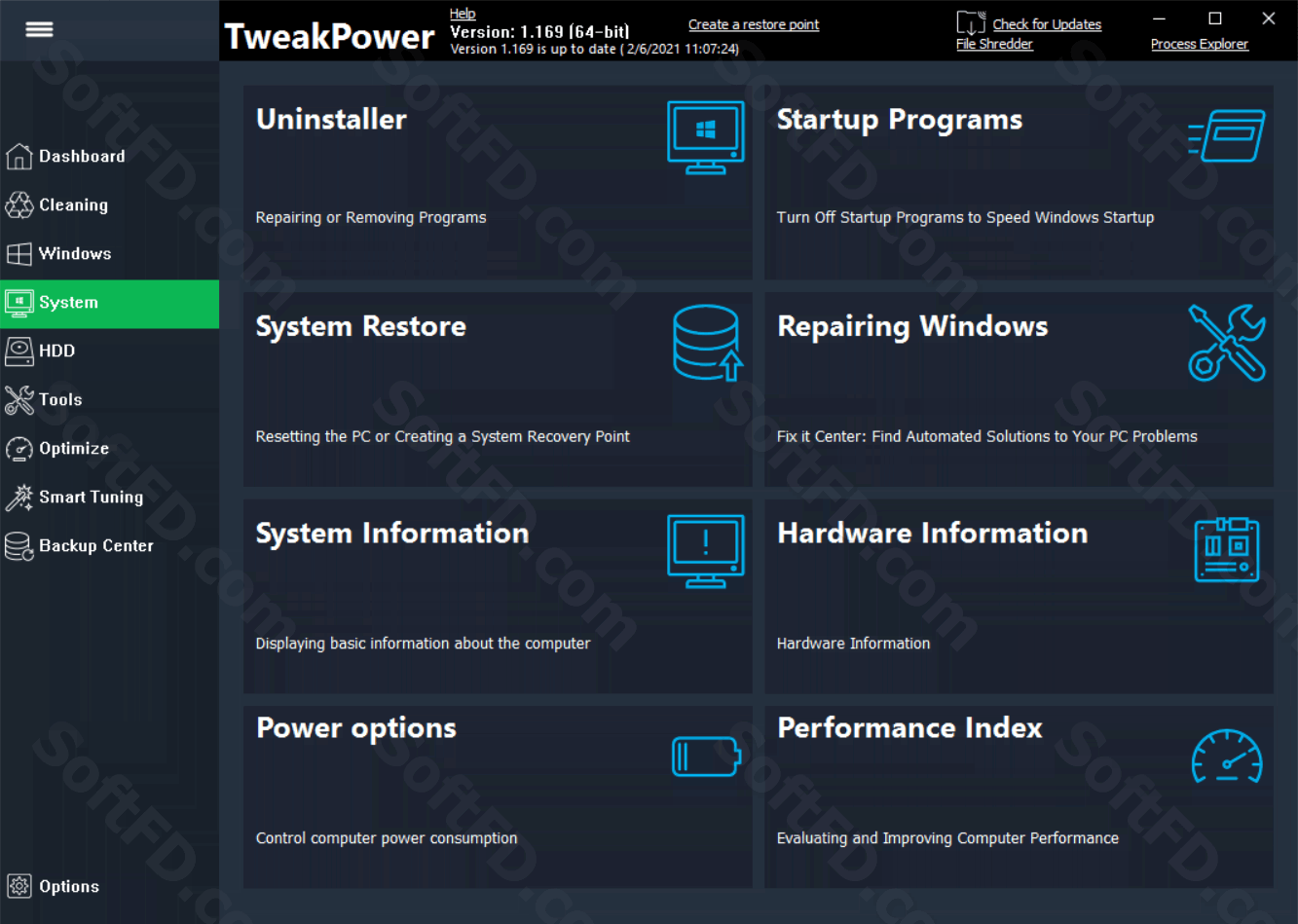Open the System Information heading
The height and width of the screenshot is (924, 1298).
pos(392,533)
